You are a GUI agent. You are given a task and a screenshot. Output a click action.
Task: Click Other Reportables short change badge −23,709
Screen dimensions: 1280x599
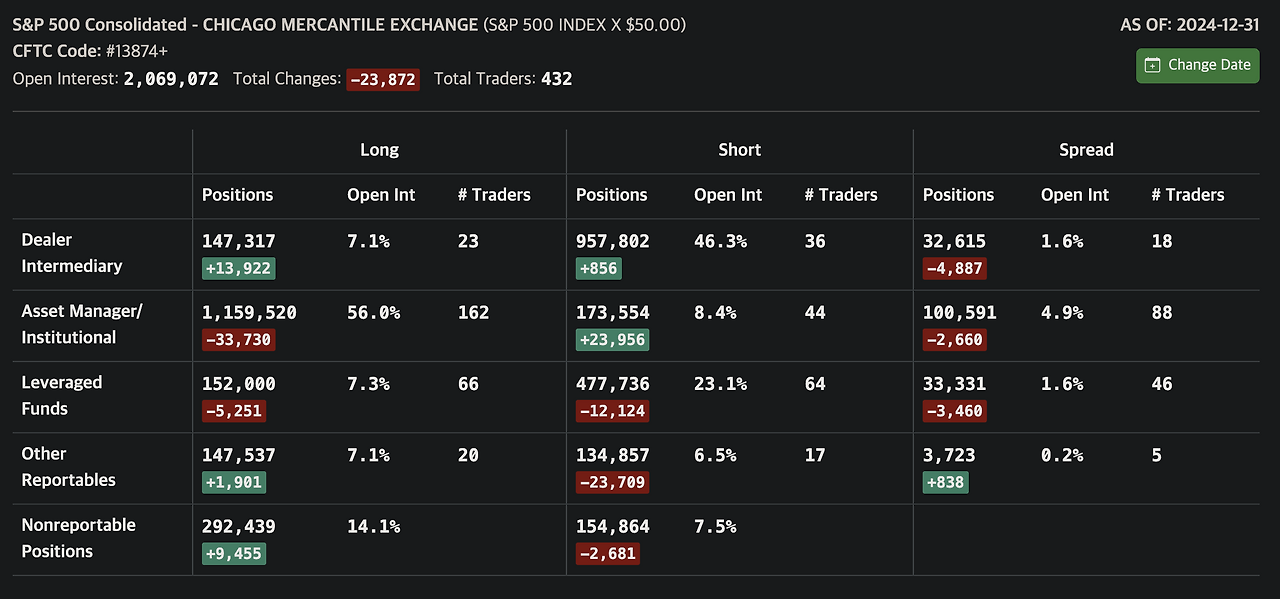click(612, 483)
